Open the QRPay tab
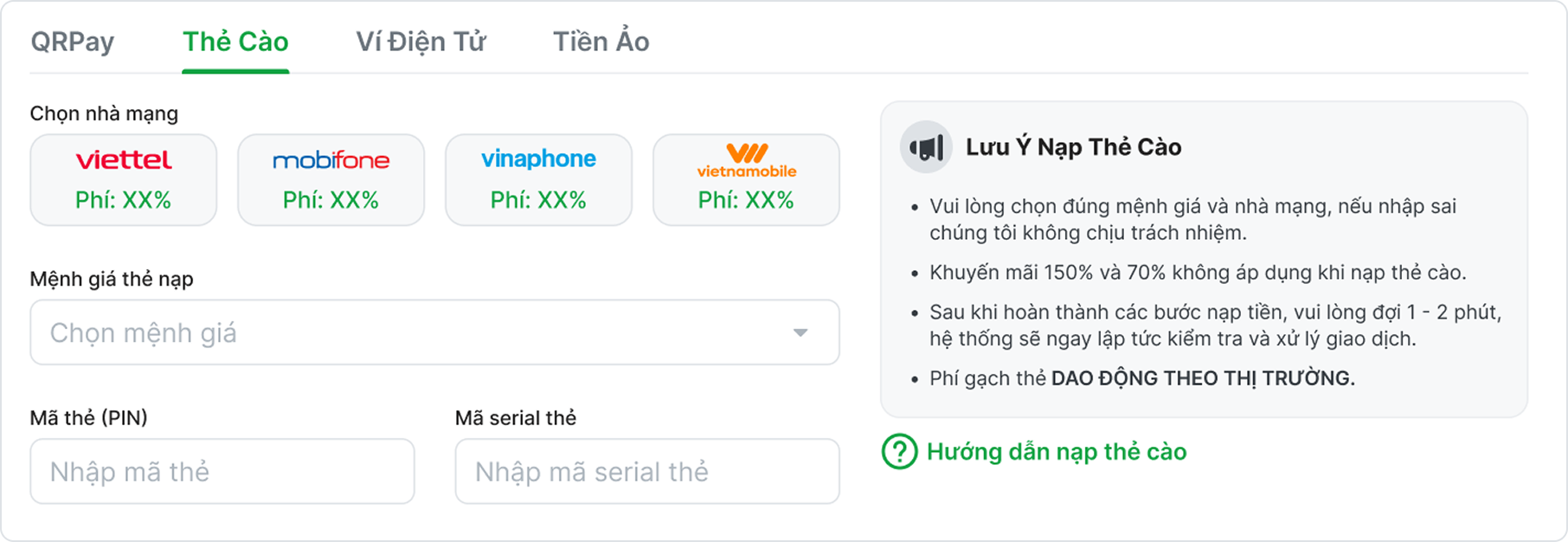This screenshot has width=1568, height=542. [73, 42]
